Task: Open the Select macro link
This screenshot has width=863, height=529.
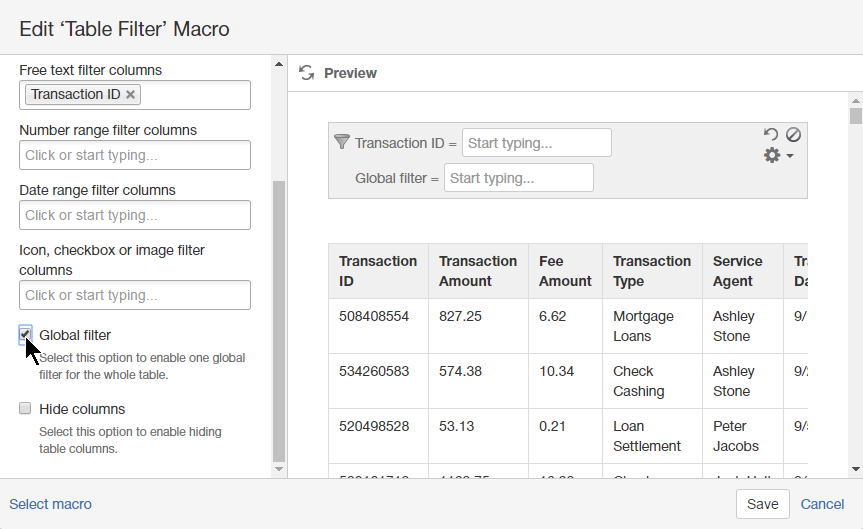Action: 50,504
